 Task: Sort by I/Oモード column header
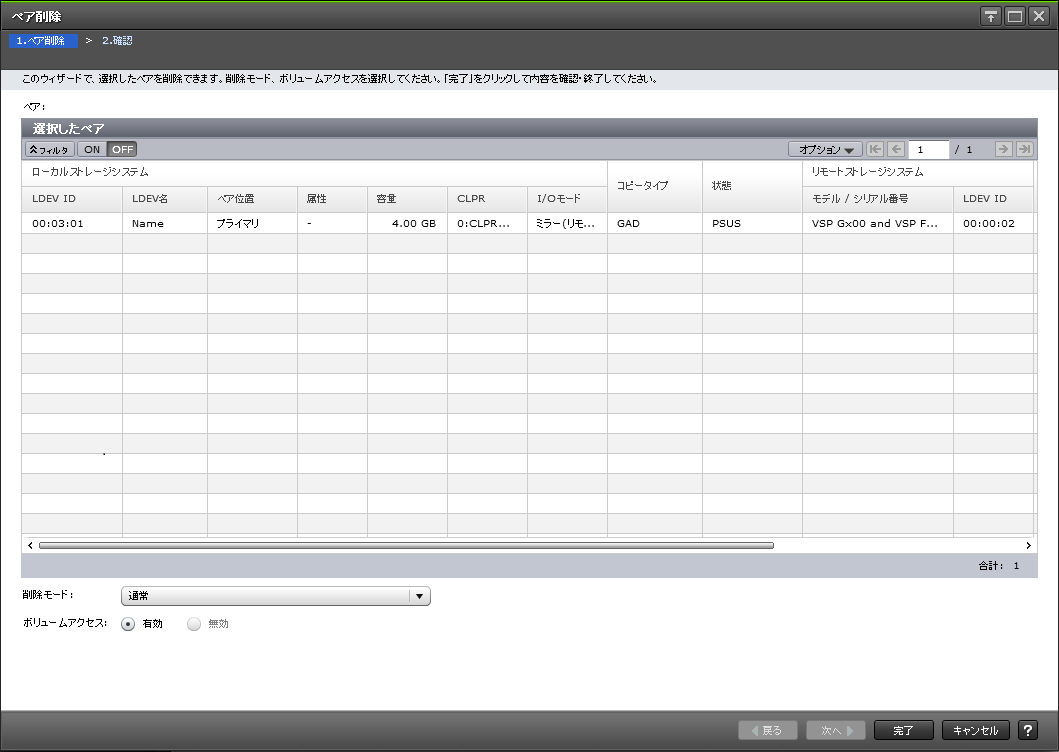[x=567, y=199]
